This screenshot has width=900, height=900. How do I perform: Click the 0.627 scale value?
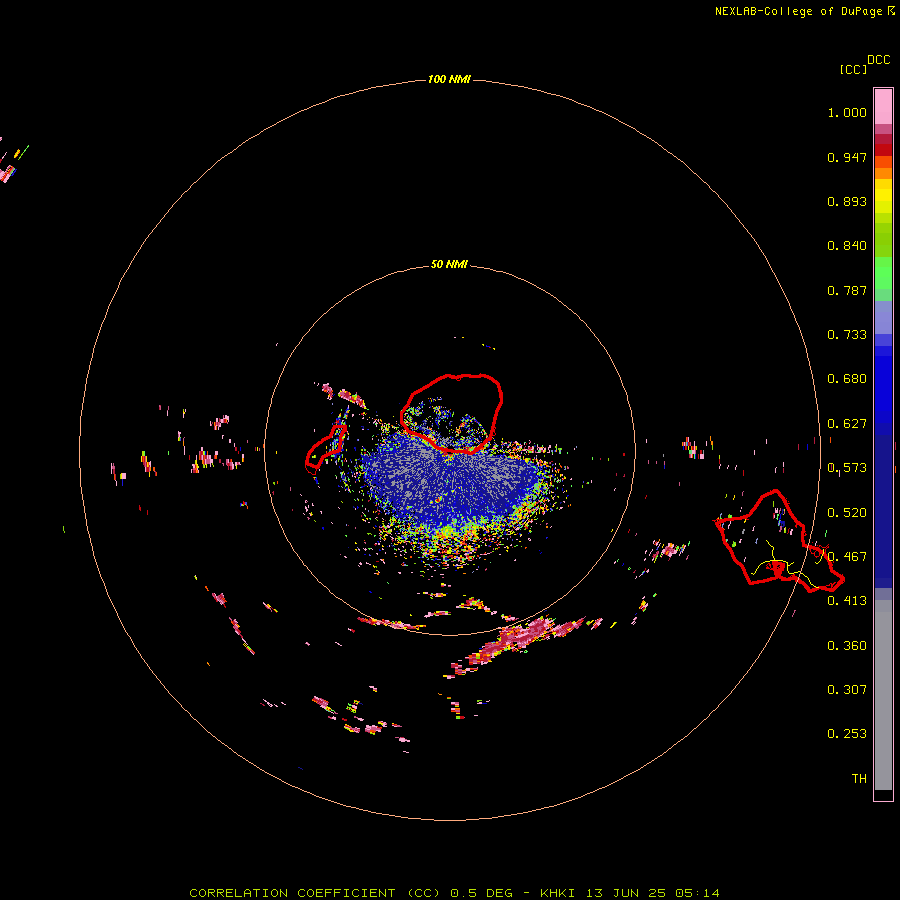(847, 424)
